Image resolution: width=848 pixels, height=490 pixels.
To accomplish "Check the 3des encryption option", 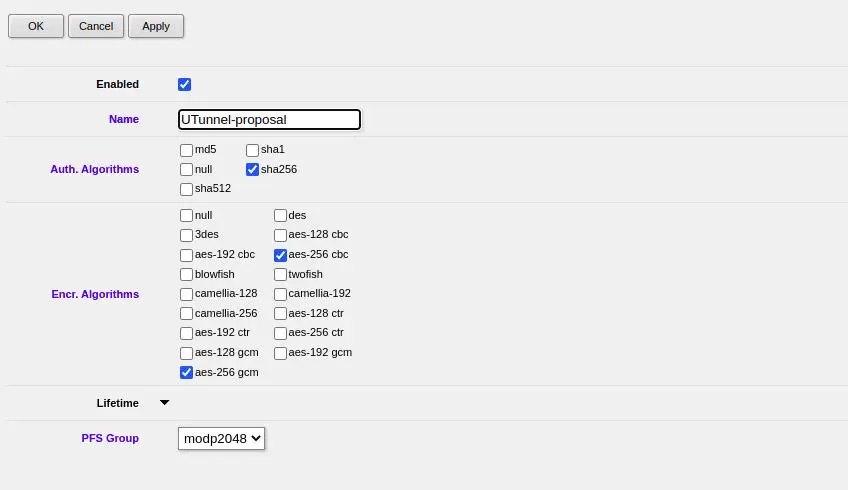I will [x=186, y=235].
